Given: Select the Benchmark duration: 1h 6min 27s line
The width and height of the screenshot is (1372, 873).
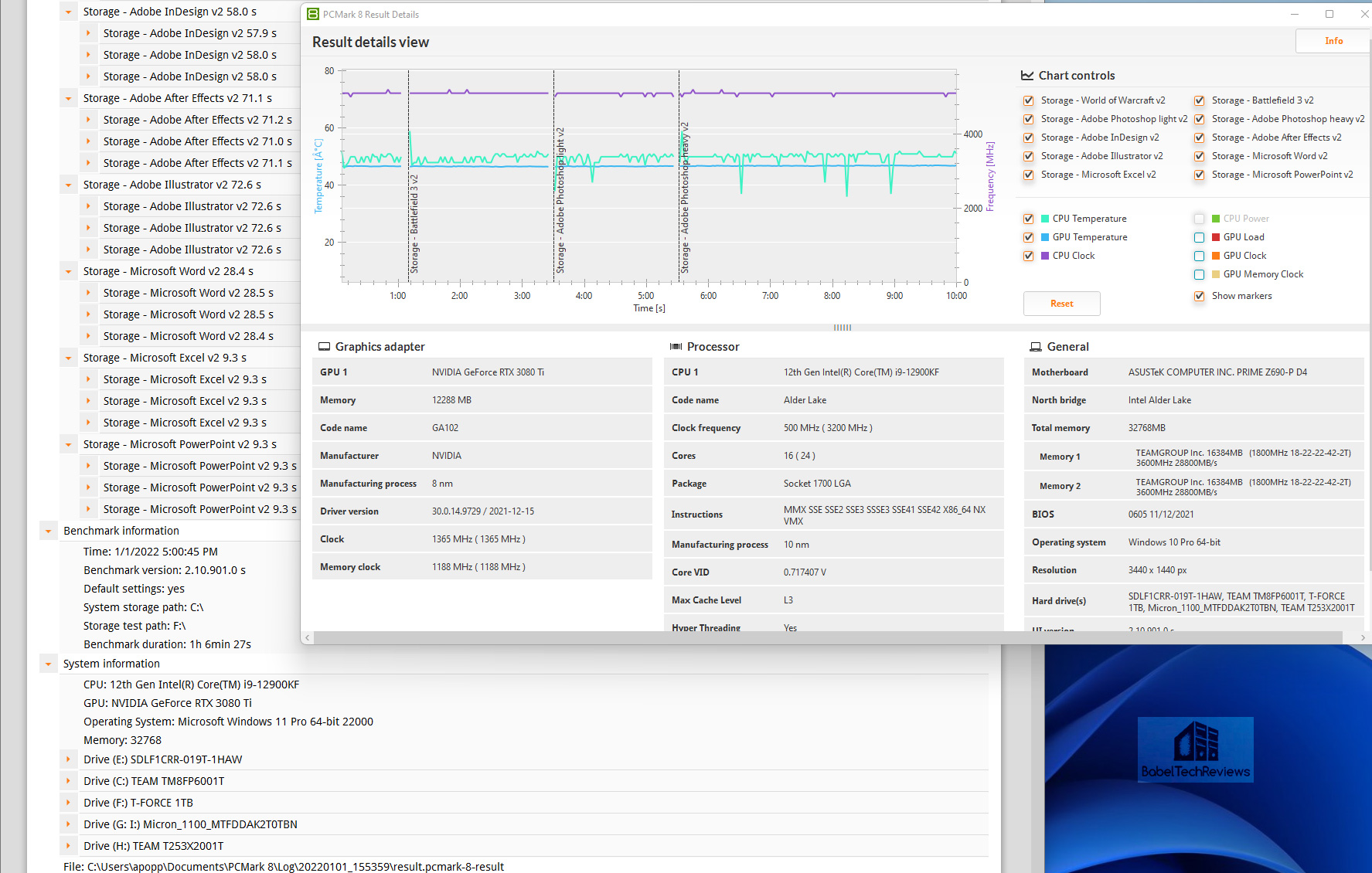Looking at the screenshot, I should (167, 644).
